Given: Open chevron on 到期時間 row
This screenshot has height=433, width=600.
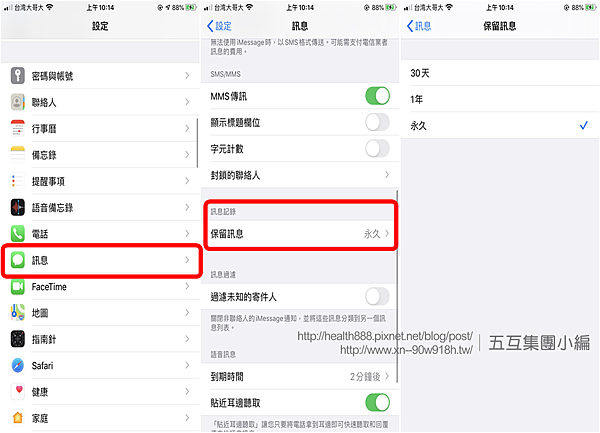Looking at the screenshot, I should 387,376.
